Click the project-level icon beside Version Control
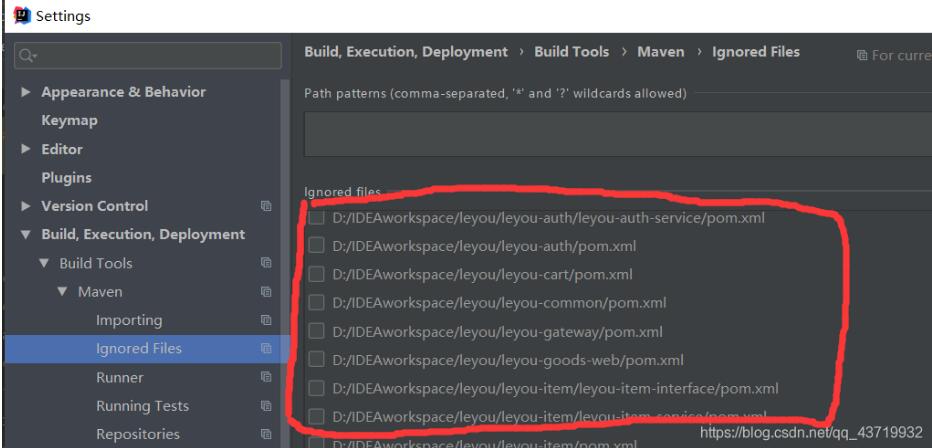Screen dimensions: 932x448 click(x=266, y=206)
